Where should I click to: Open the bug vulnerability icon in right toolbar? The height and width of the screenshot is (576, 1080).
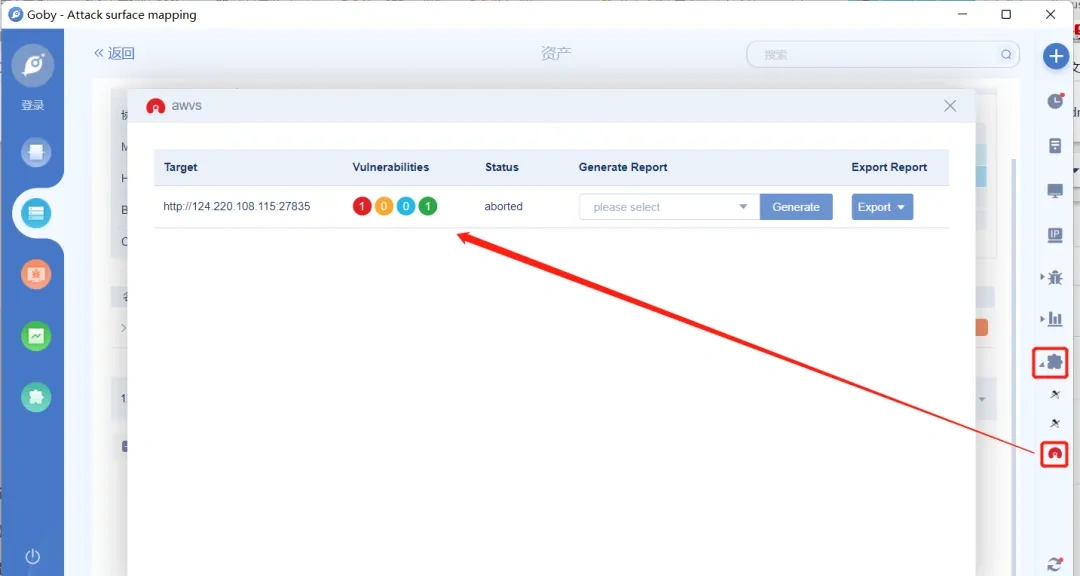coord(1055,278)
